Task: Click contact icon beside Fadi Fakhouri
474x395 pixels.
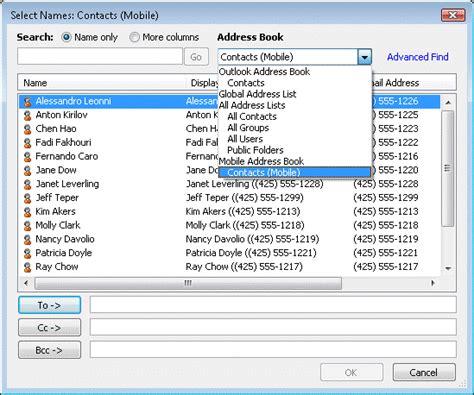Action: point(28,143)
